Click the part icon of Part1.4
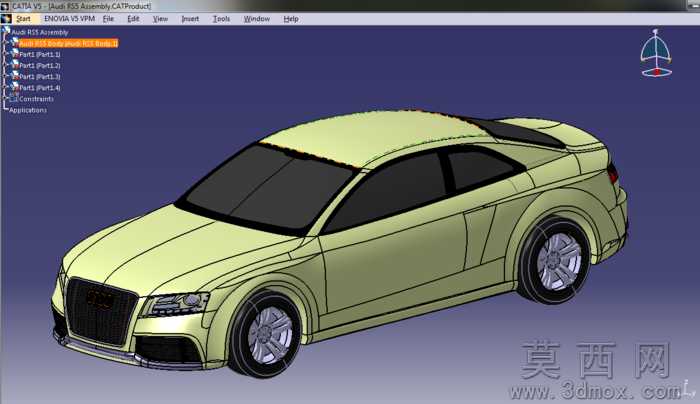 pyautogui.click(x=15, y=87)
